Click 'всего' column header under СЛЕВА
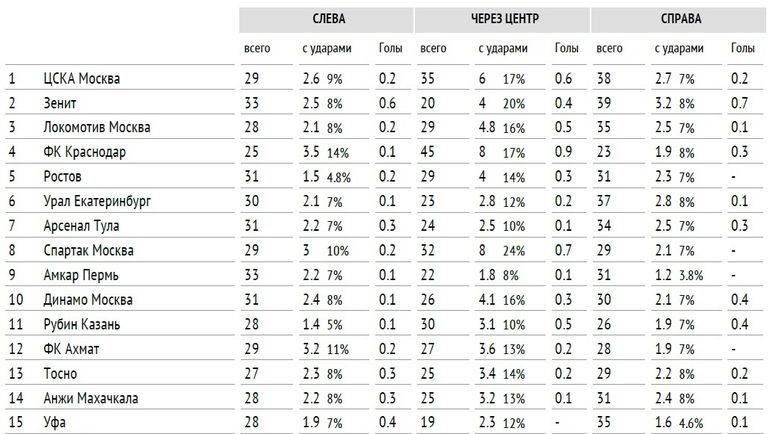The width and height of the screenshot is (770, 434). click(257, 47)
